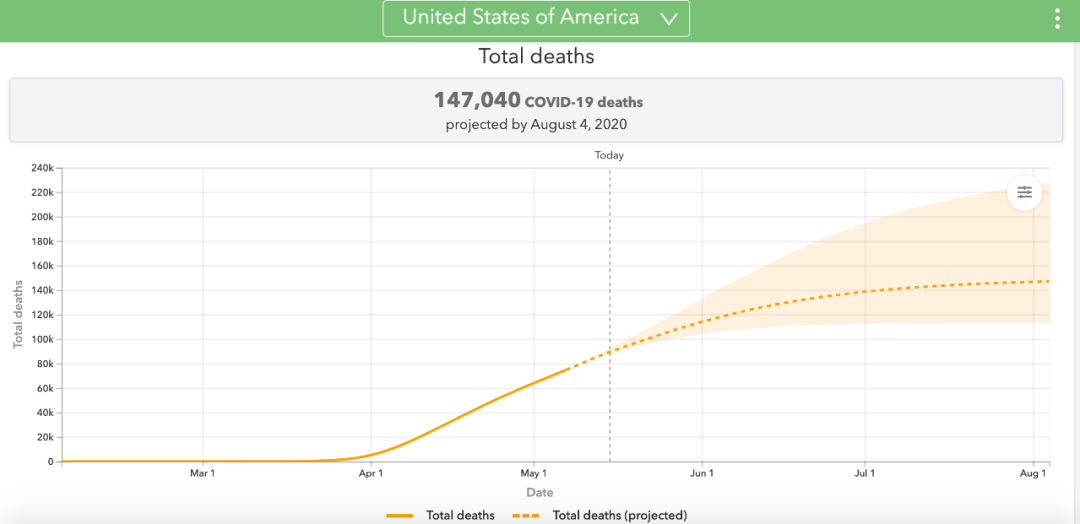Open the vertical three-dot menu
This screenshot has height=524, width=1080.
(1058, 19)
